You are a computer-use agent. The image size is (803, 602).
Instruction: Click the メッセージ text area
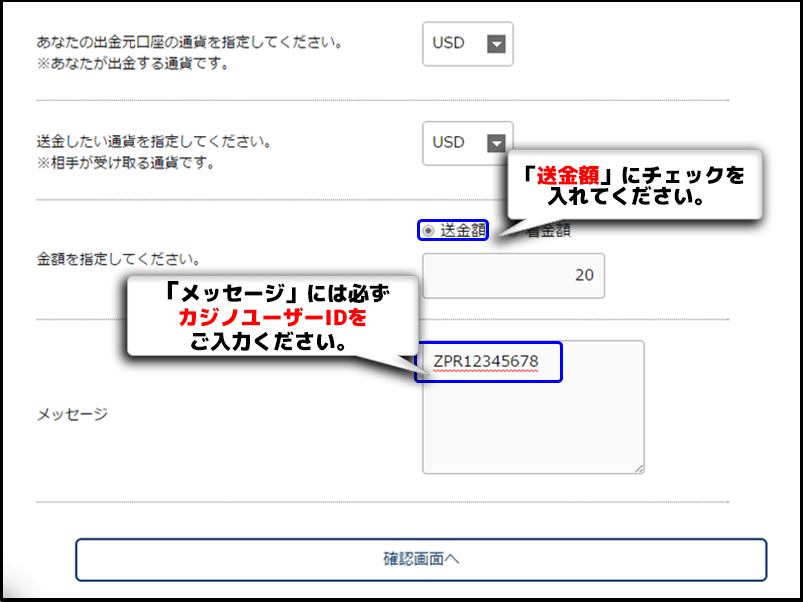[533, 407]
